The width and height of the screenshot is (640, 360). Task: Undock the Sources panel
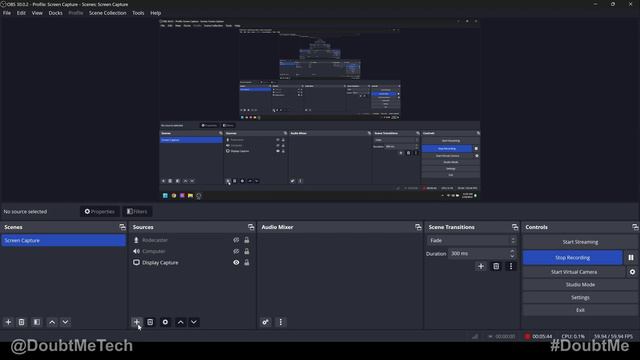[x=251, y=227]
